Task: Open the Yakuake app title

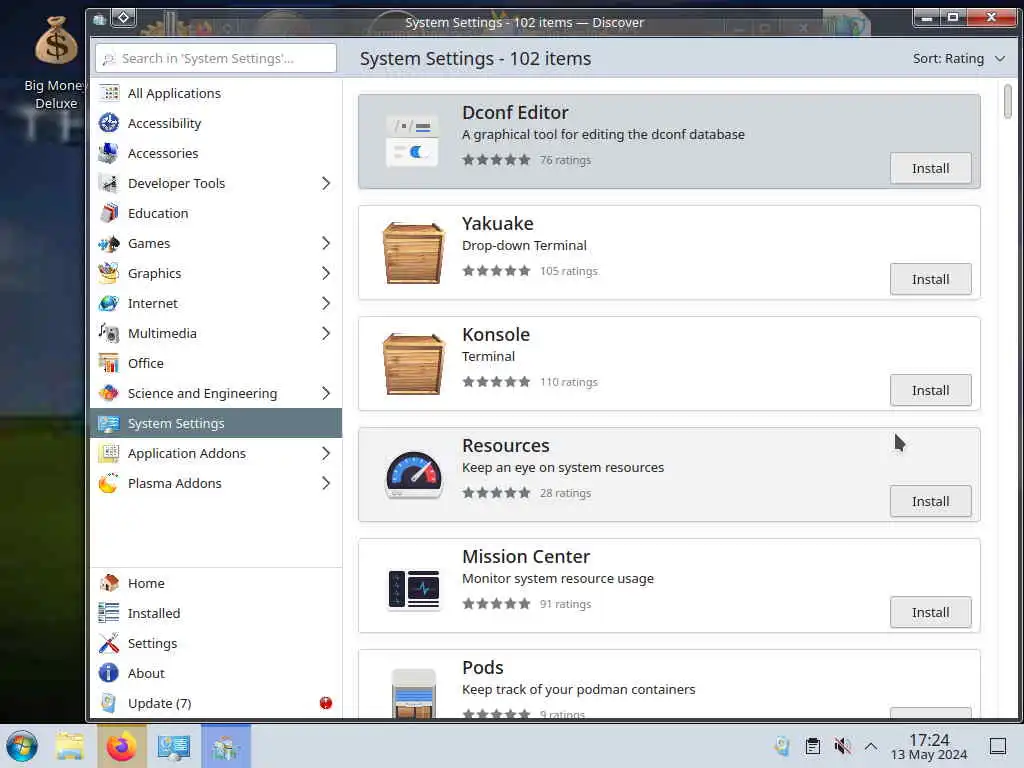Action: [x=498, y=224]
